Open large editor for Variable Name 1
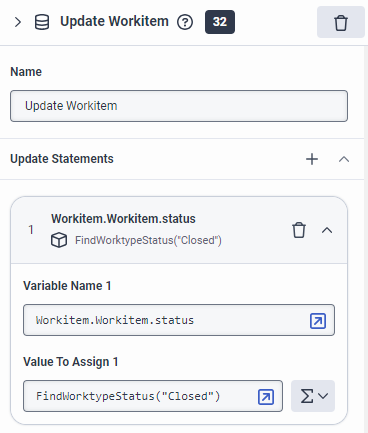This screenshot has width=368, height=433. pyautogui.click(x=318, y=321)
